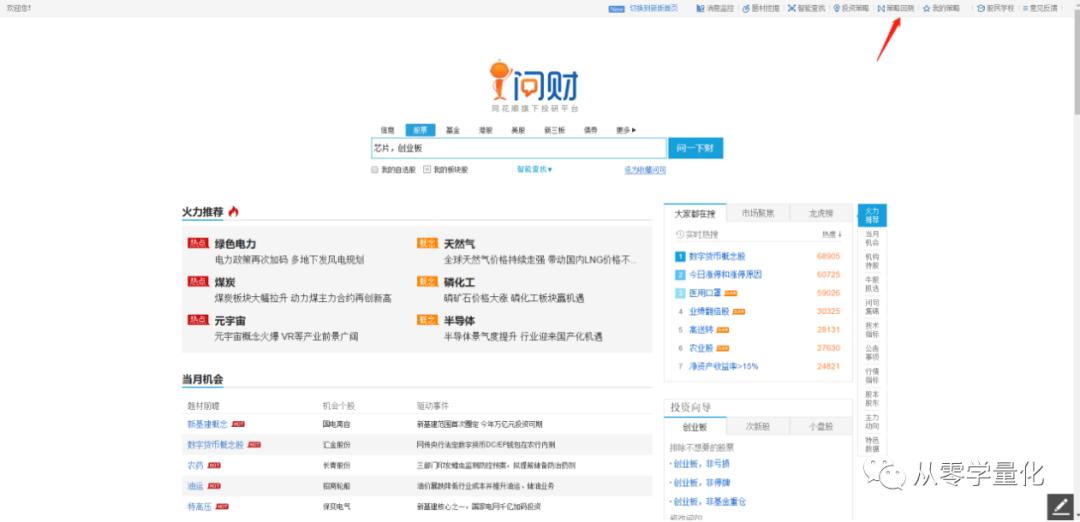Click 创业板，非基金重仓 filter link
The width and height of the screenshot is (1080, 522).
click(707, 501)
